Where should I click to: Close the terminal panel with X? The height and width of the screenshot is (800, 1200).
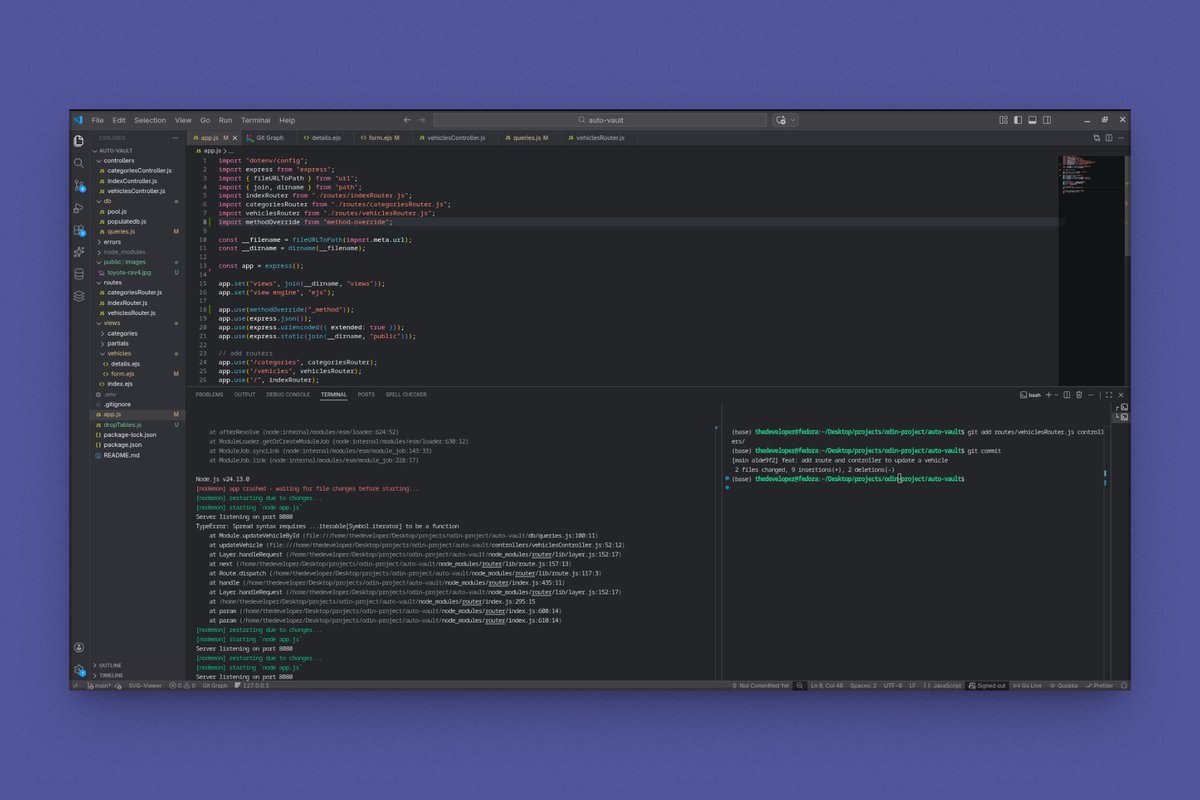click(x=1121, y=395)
